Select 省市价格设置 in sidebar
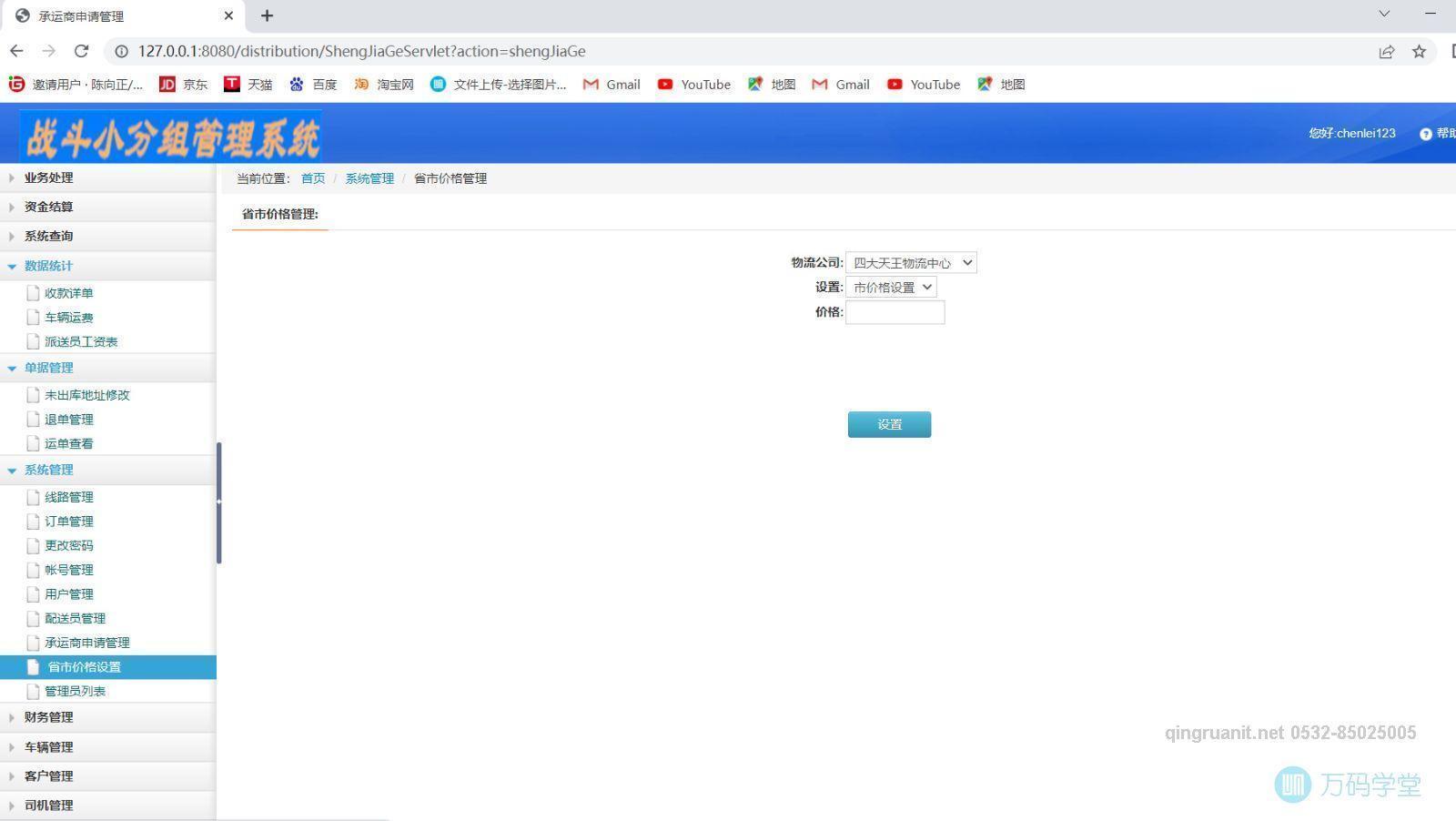The height and width of the screenshot is (821, 1456). pyautogui.click(x=107, y=667)
